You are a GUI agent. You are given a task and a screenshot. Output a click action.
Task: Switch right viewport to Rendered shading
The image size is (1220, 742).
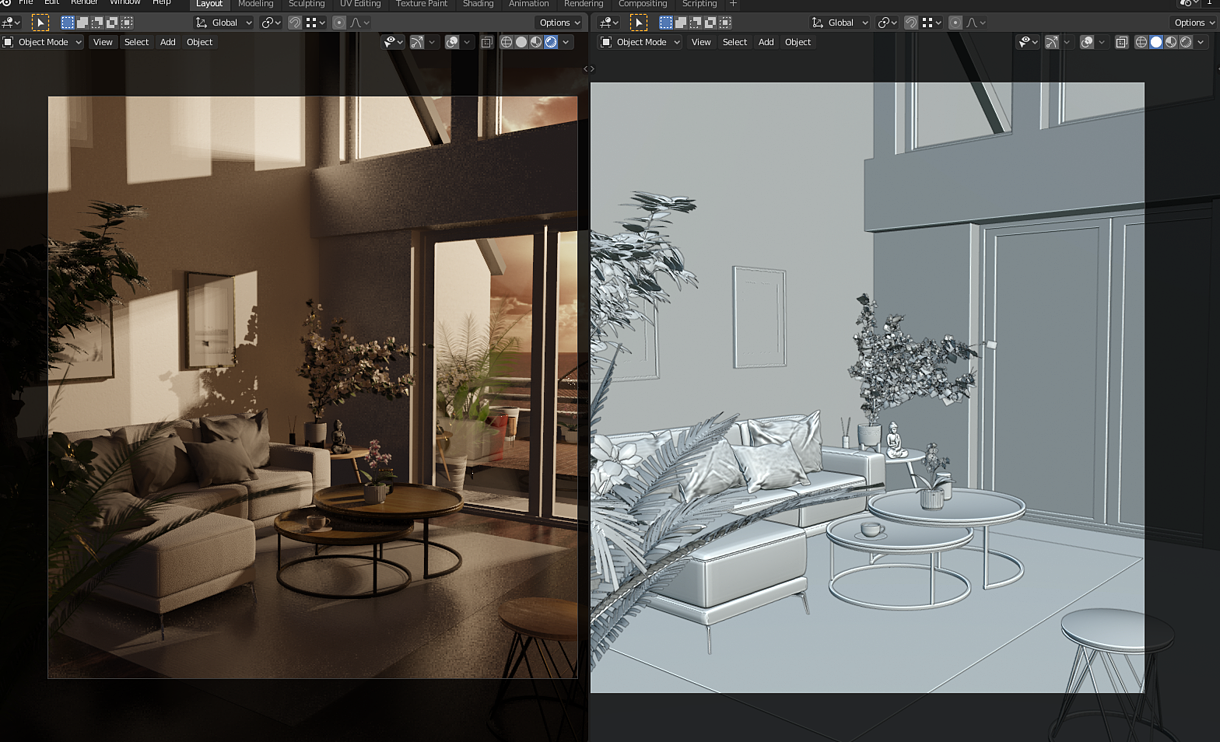coord(1186,42)
